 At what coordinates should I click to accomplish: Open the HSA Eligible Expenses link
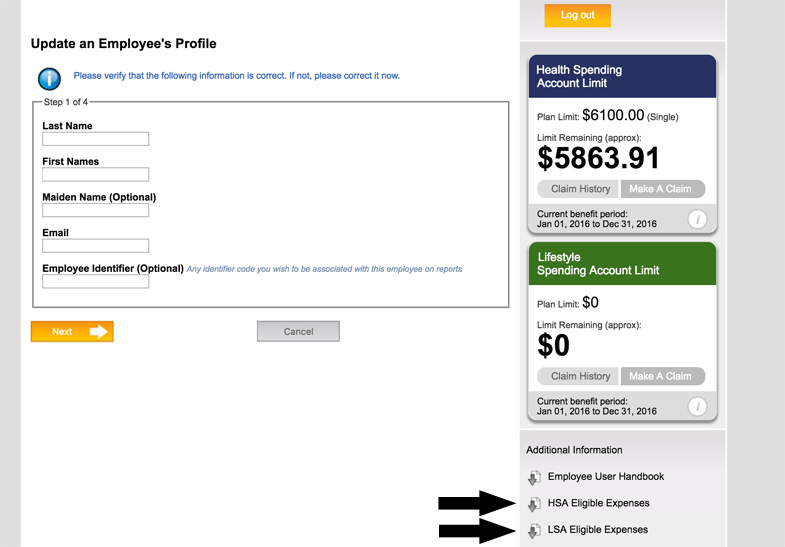[598, 503]
